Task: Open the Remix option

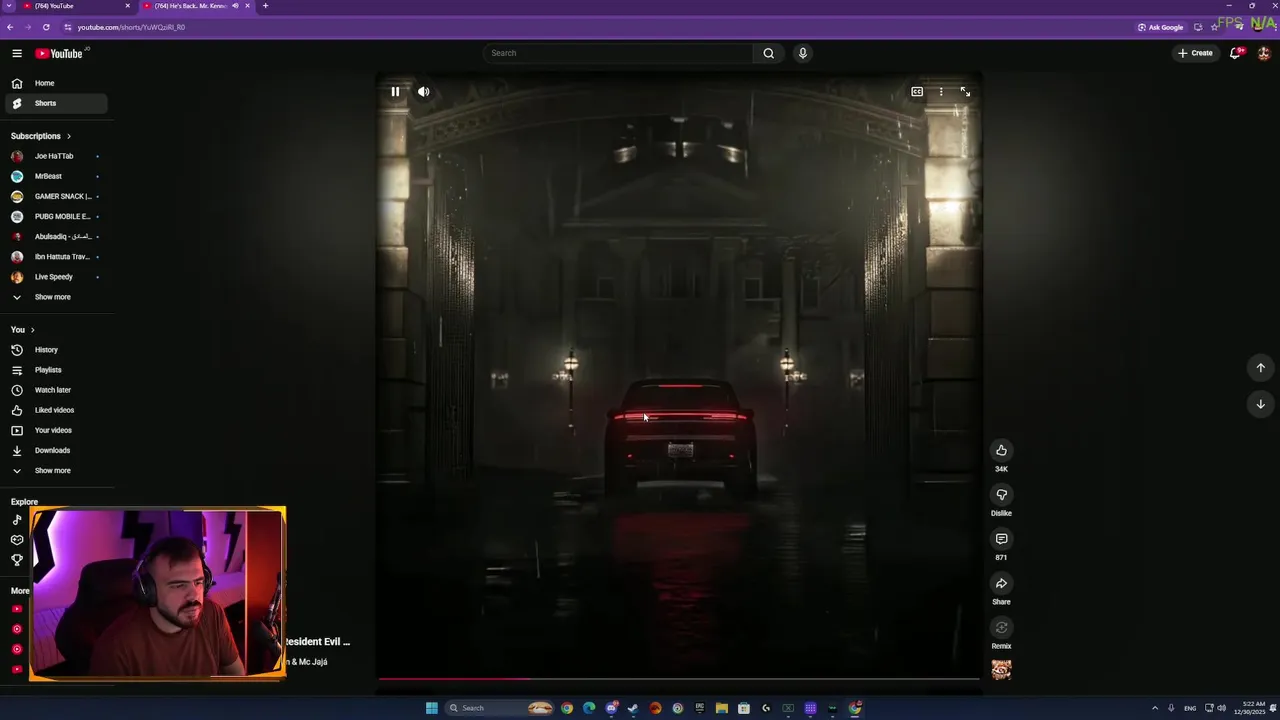Action: click(x=1001, y=628)
